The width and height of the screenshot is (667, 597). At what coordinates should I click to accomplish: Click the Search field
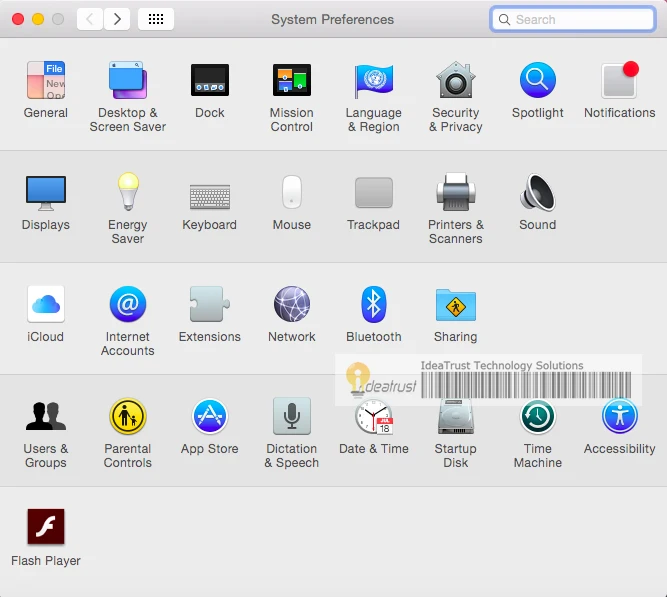tap(573, 19)
